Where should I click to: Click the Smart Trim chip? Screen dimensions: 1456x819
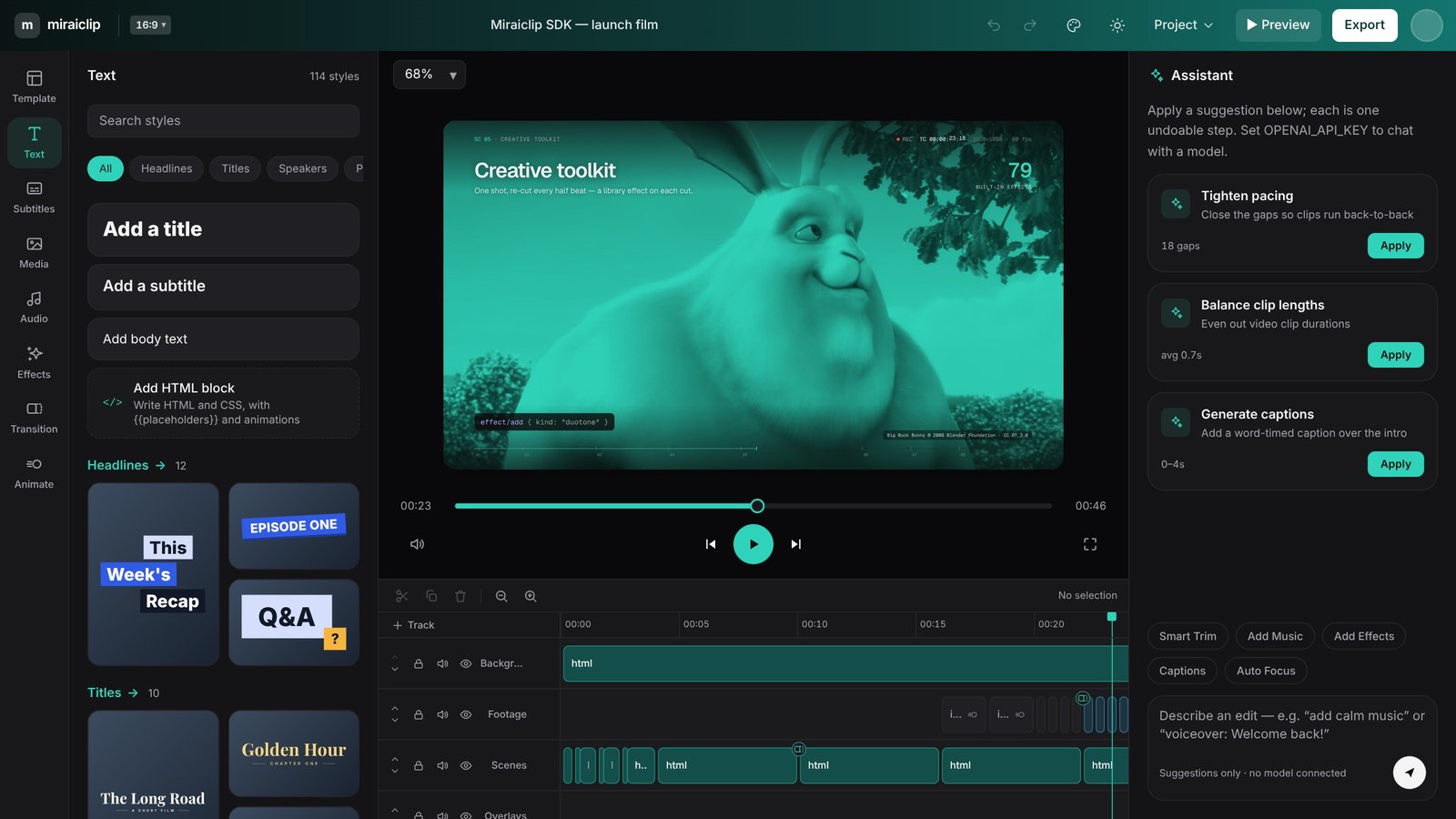(x=1188, y=636)
